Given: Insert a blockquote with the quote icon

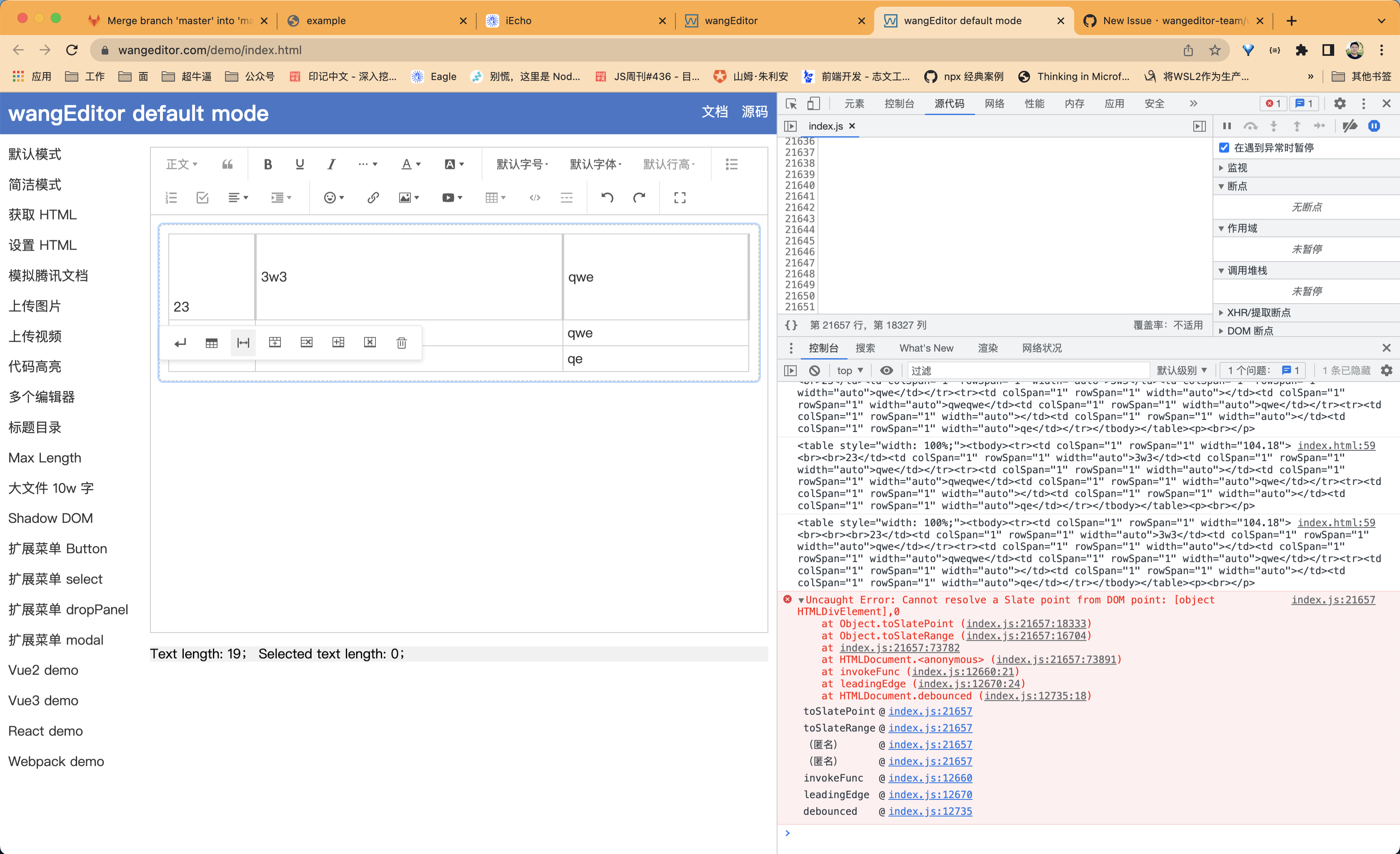Looking at the screenshot, I should [227, 164].
